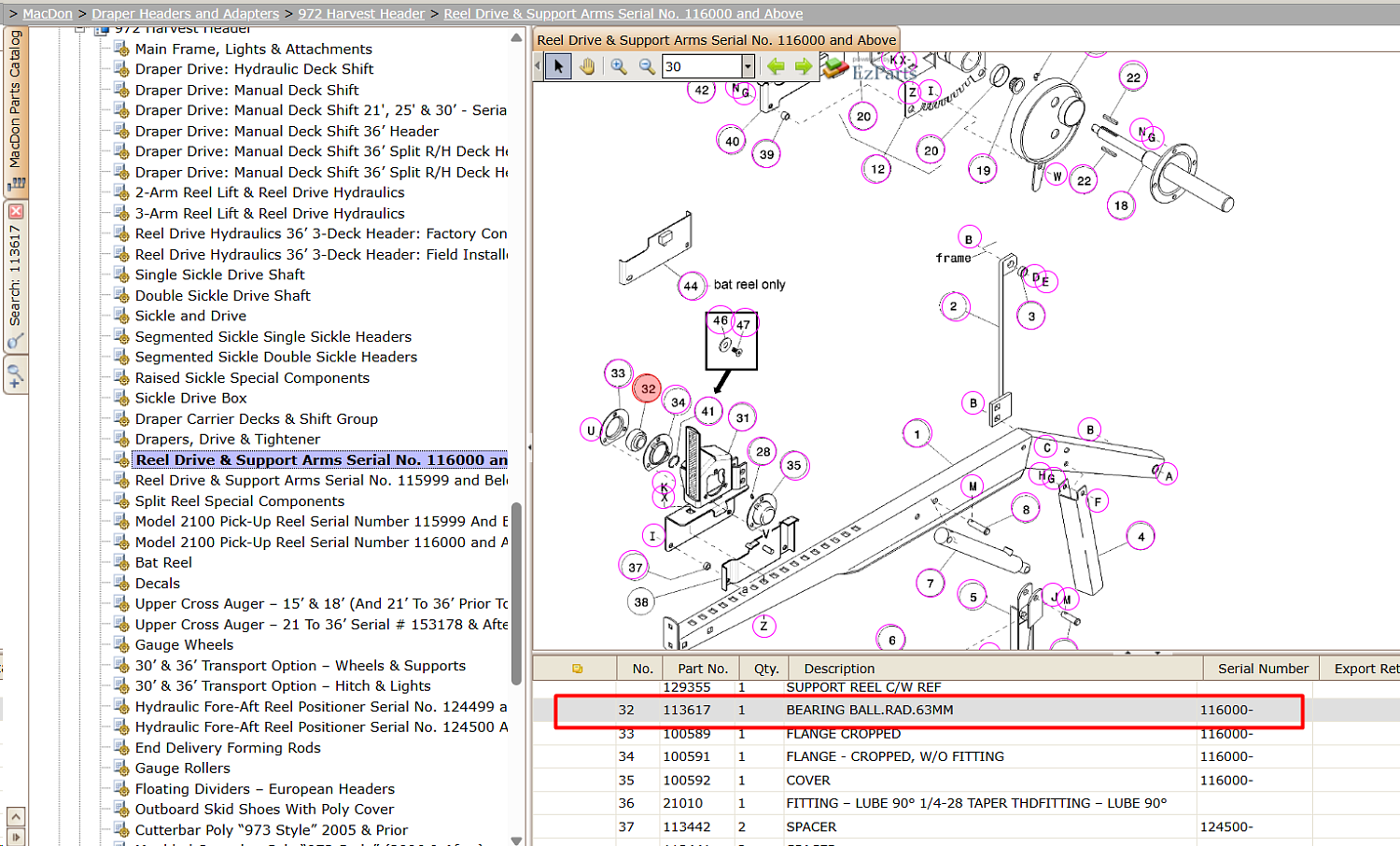Select callout 18 near the shaft
This screenshot has height=846, width=1400.
tap(1121, 205)
